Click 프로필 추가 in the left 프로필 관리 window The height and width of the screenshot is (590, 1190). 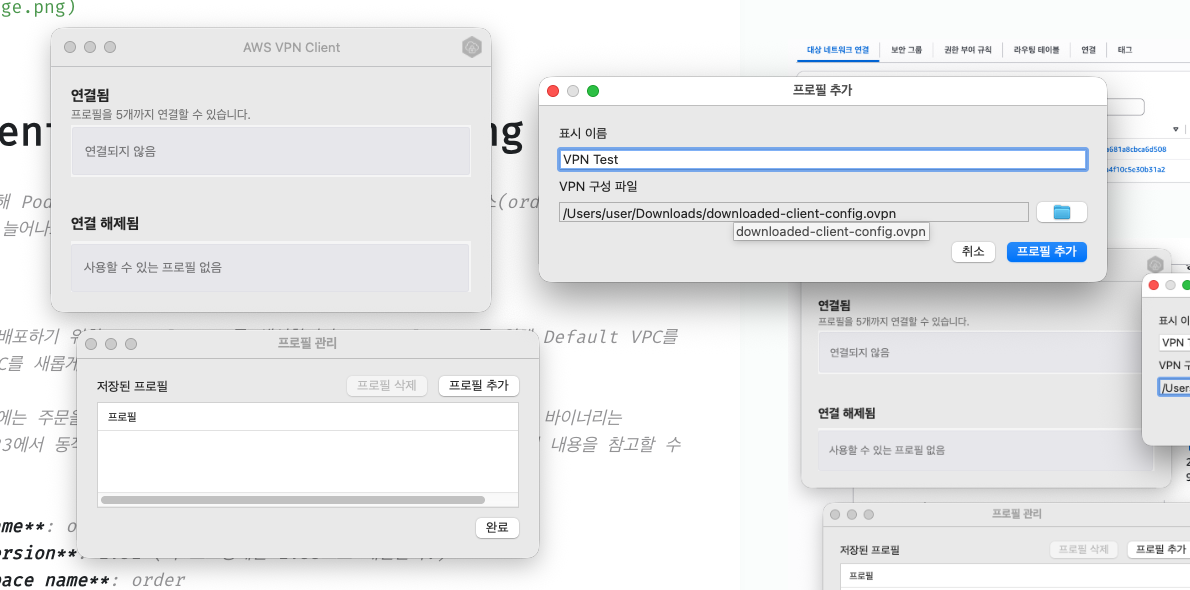(x=478, y=385)
